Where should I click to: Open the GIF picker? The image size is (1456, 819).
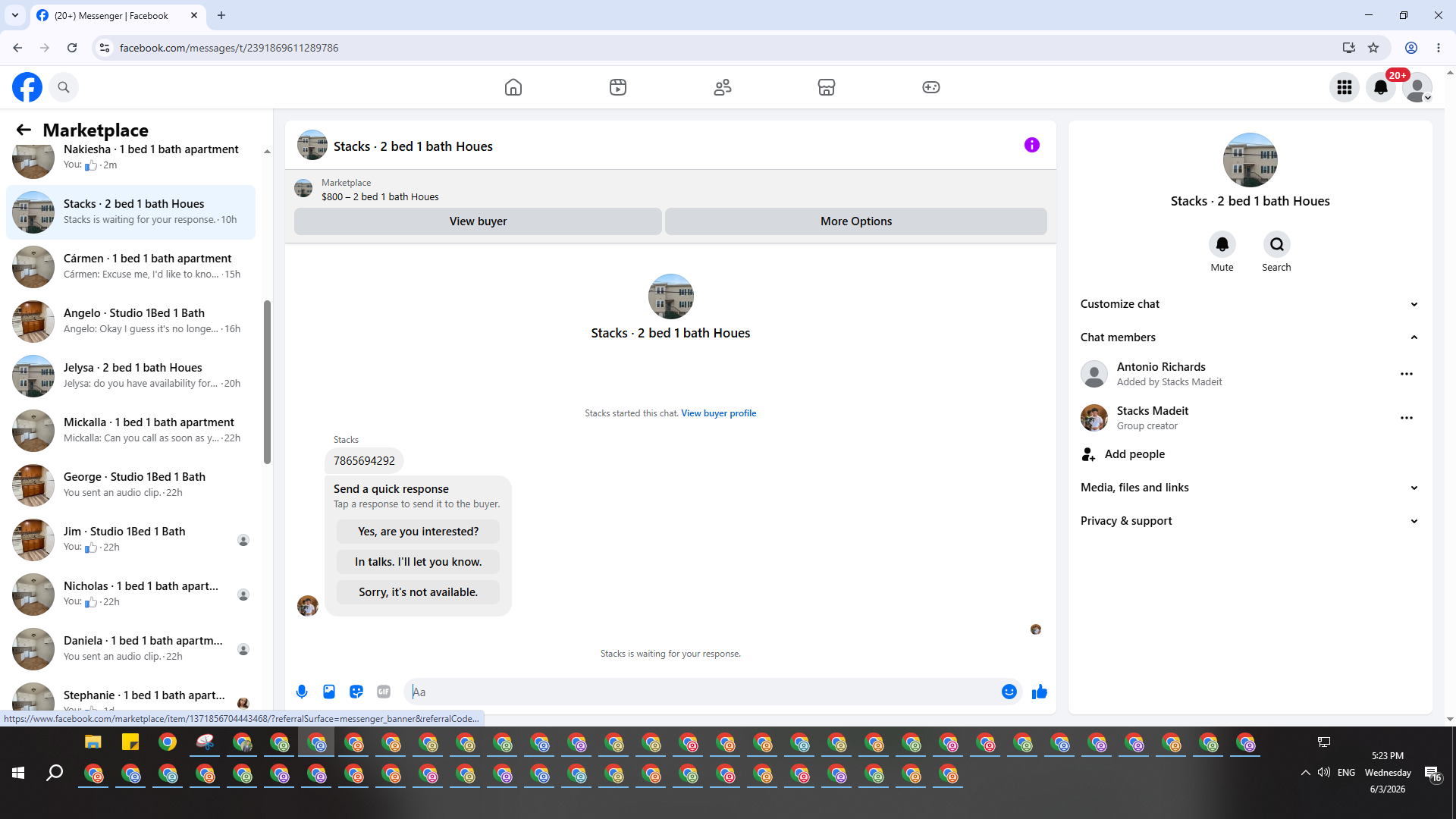coord(384,692)
